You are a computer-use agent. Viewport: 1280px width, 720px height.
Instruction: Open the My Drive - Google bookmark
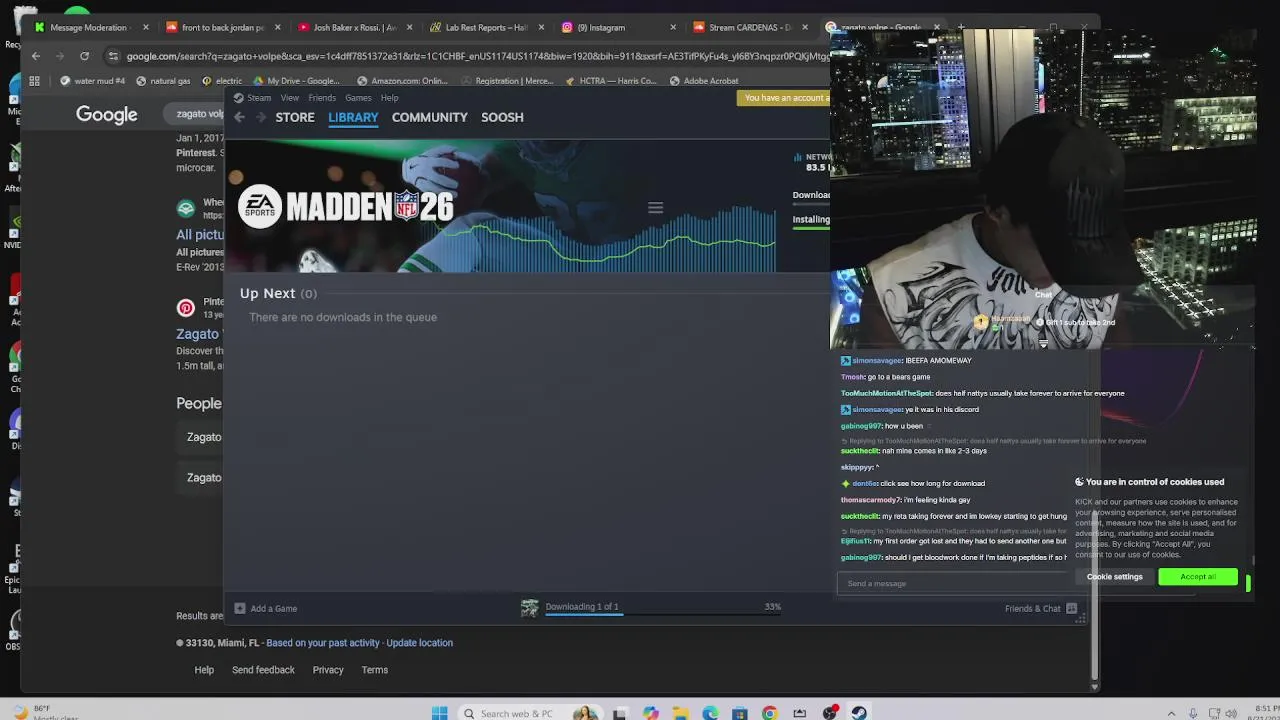point(296,81)
